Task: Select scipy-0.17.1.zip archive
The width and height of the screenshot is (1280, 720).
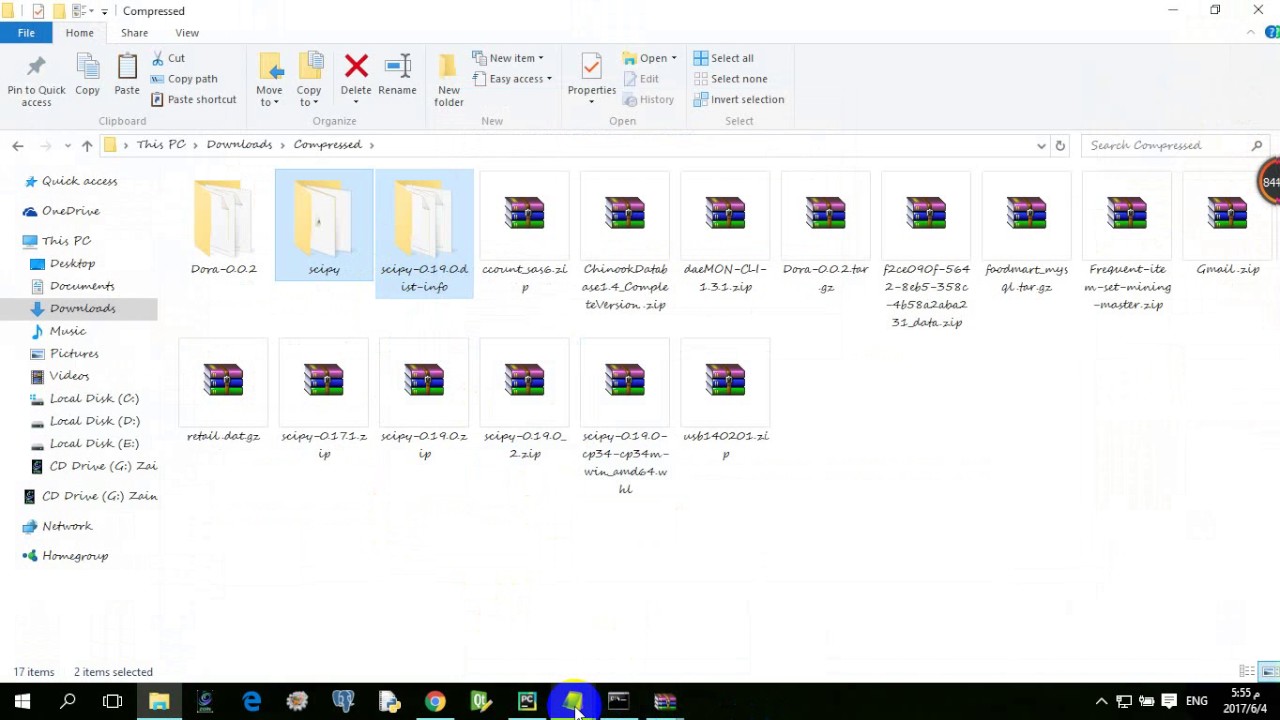Action: click(324, 401)
